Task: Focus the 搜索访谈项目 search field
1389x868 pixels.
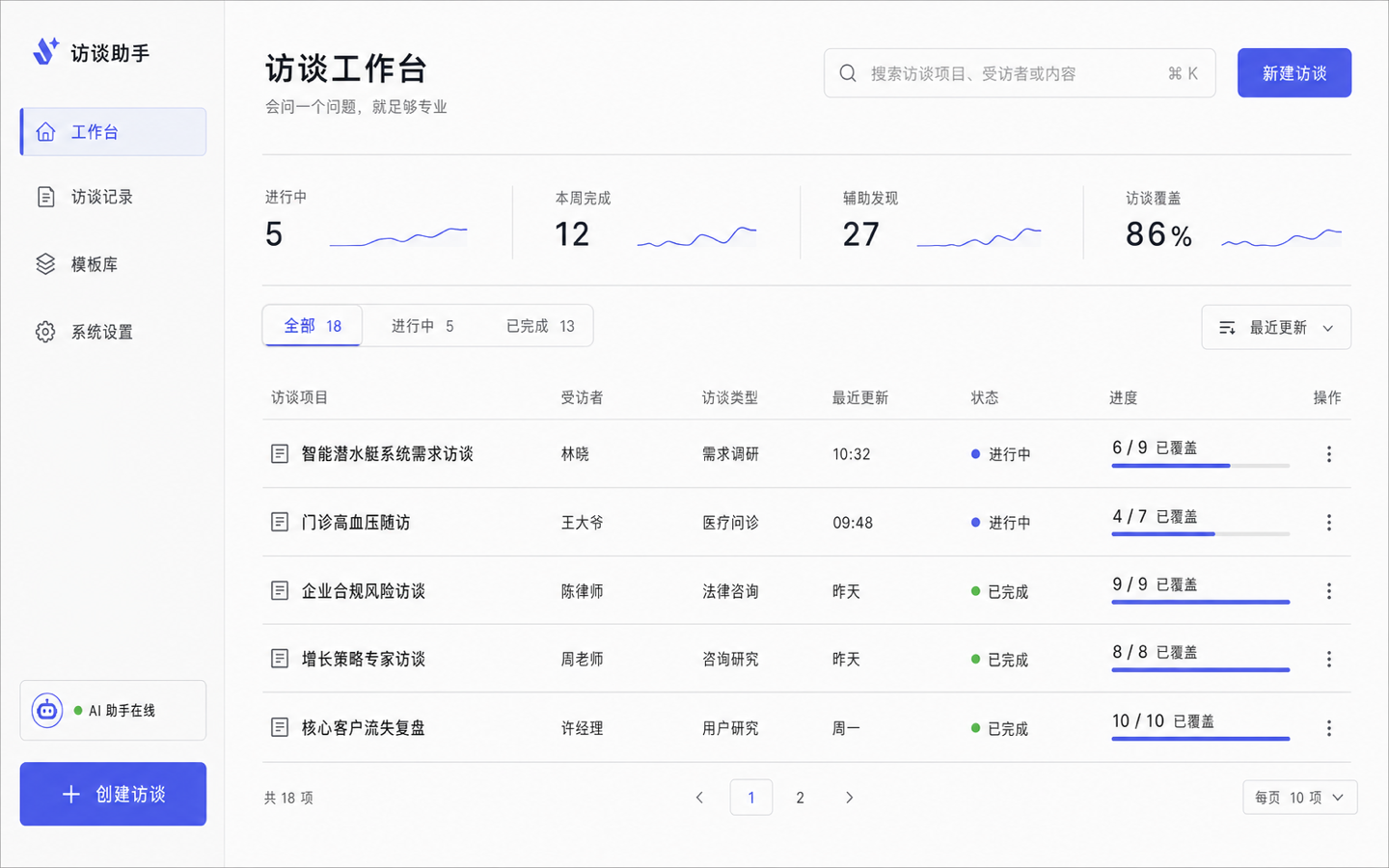Action: pos(1020,73)
